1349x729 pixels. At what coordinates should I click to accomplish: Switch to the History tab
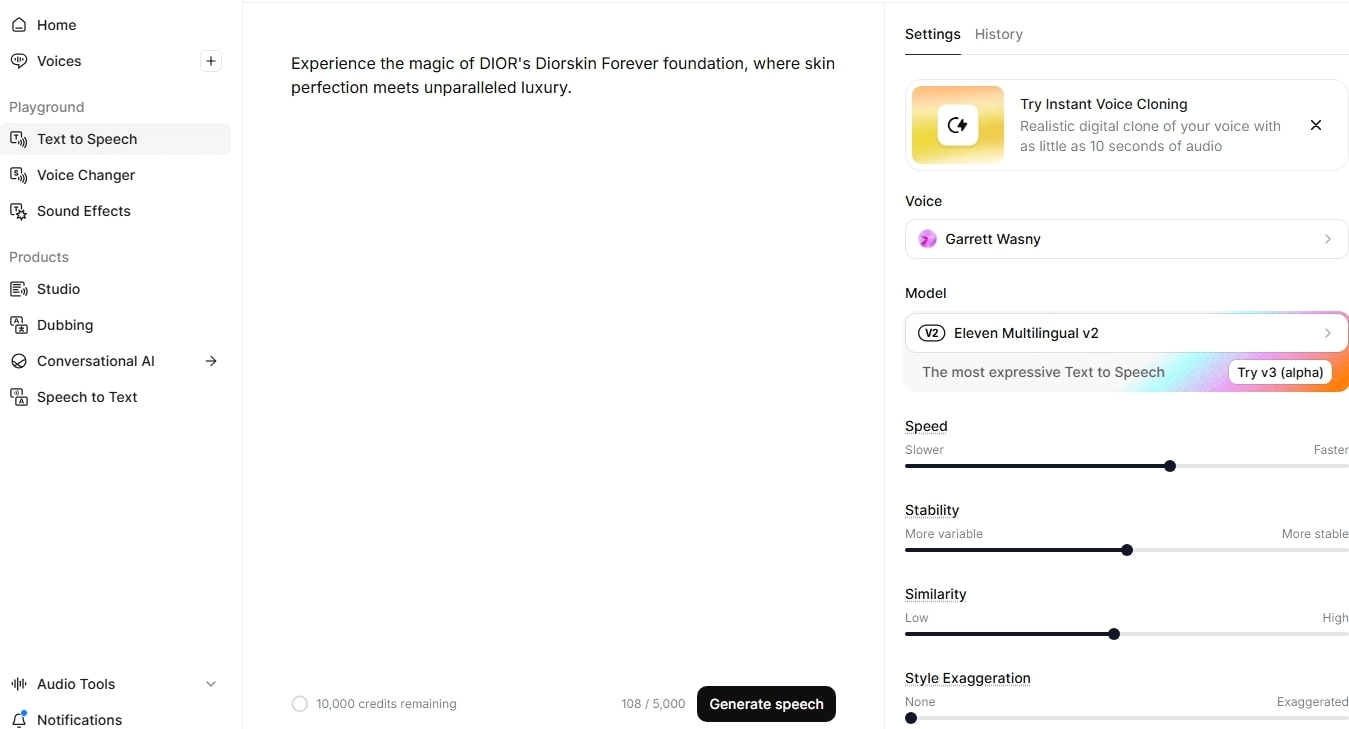coord(998,34)
